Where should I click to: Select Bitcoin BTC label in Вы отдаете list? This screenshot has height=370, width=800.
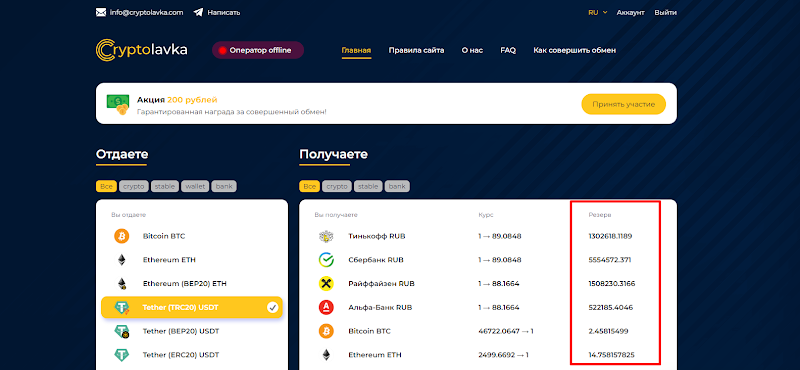pyautogui.click(x=164, y=236)
